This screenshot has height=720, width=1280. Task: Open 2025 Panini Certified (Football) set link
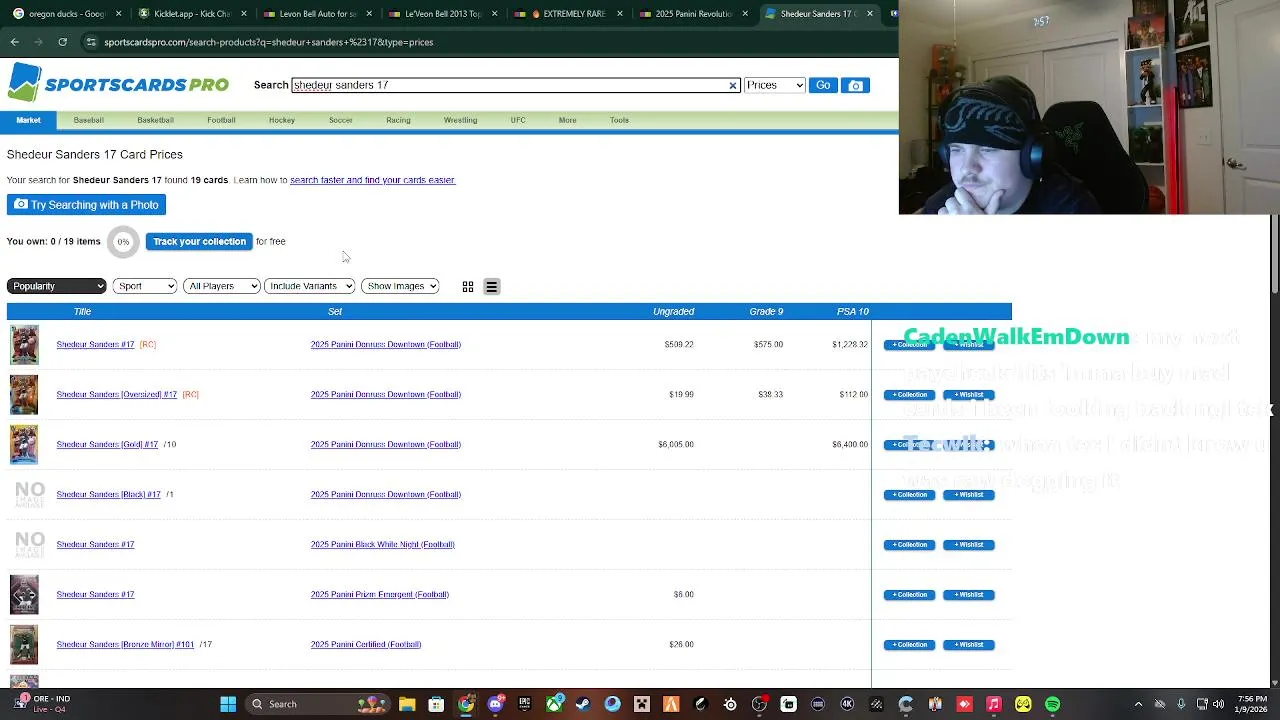coord(366,645)
